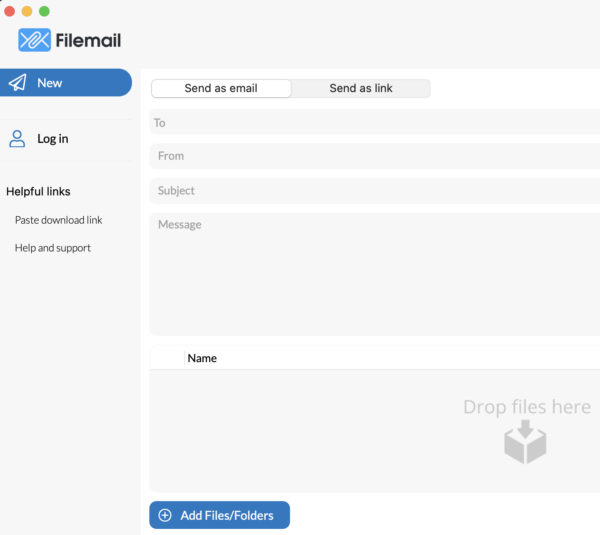The width and height of the screenshot is (600, 535).
Task: Switch to the Send as email tab
Action: [x=221, y=88]
